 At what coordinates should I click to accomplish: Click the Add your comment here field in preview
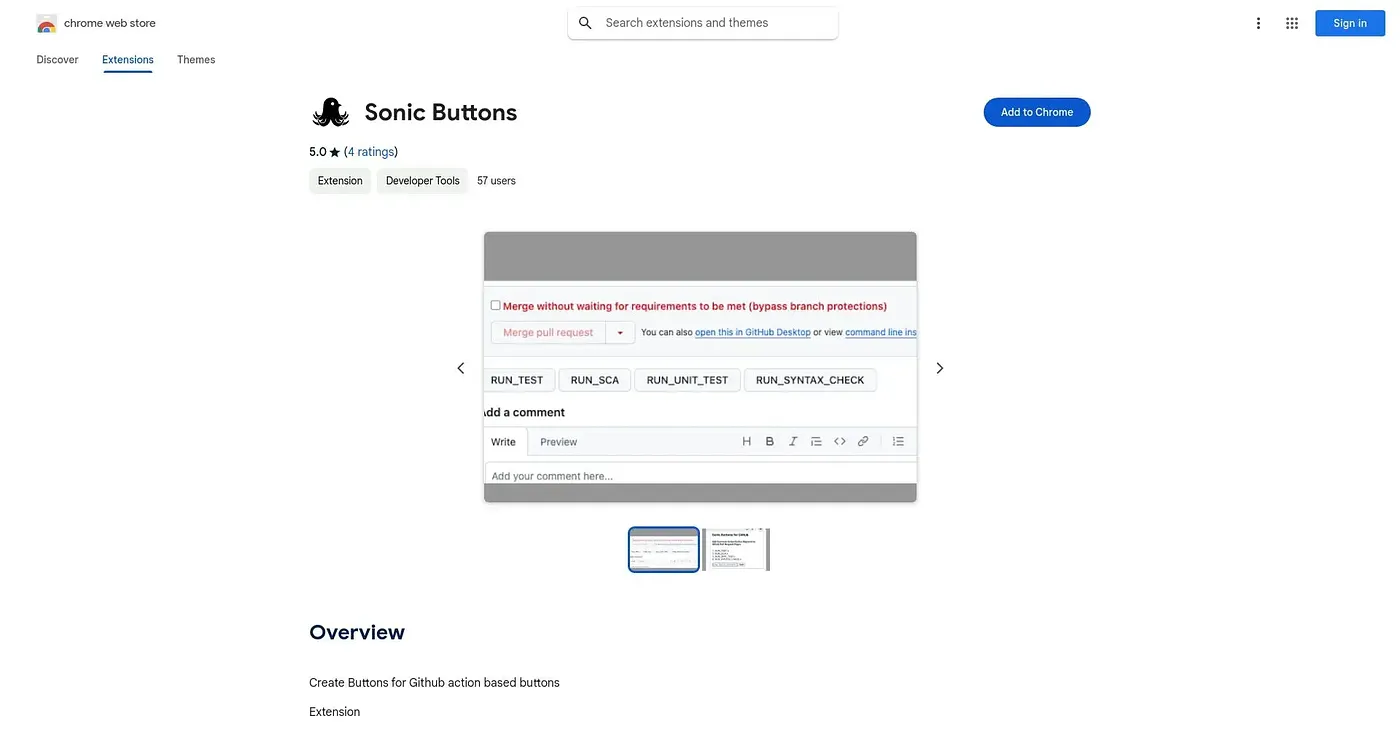point(700,475)
